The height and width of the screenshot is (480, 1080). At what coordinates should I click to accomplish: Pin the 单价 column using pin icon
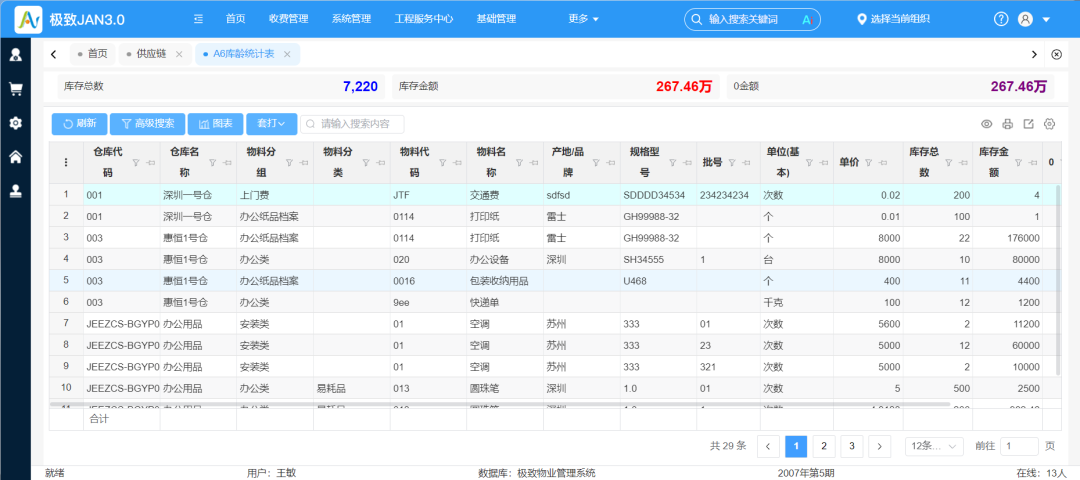tap(882, 163)
